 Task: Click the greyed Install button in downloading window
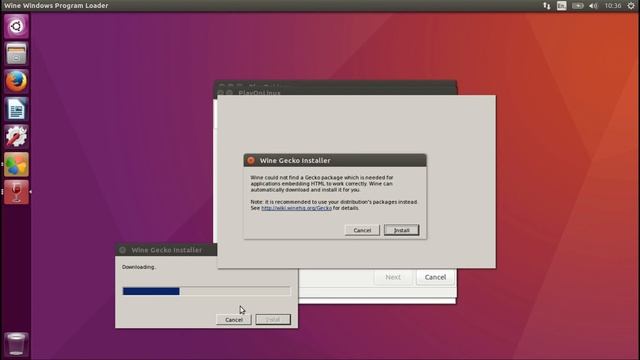pos(273,320)
